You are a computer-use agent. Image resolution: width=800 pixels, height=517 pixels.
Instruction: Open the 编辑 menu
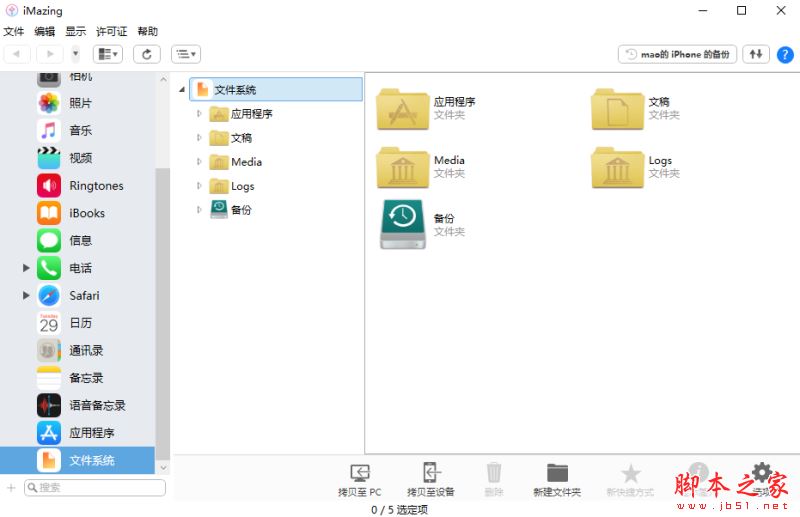(x=44, y=32)
